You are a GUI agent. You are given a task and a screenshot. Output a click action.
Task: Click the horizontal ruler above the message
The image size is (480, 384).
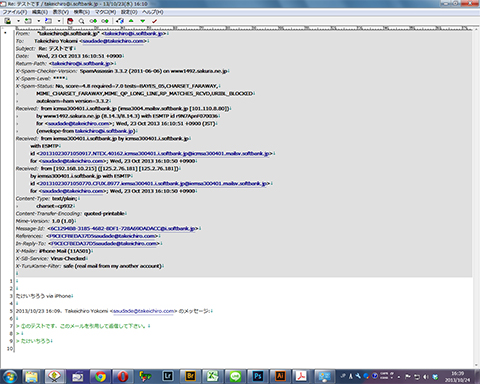243,28
